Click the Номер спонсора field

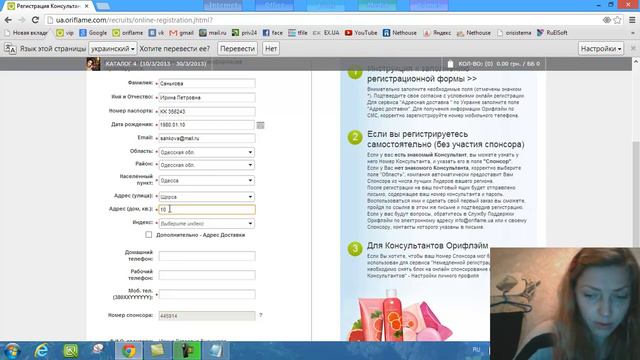click(207, 316)
